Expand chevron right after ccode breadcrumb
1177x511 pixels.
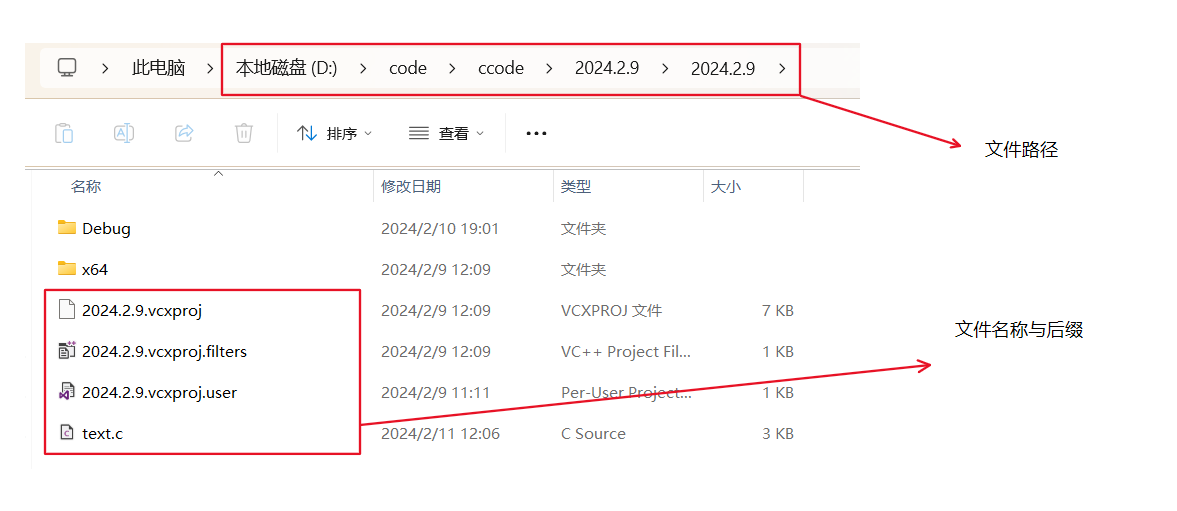(x=549, y=68)
